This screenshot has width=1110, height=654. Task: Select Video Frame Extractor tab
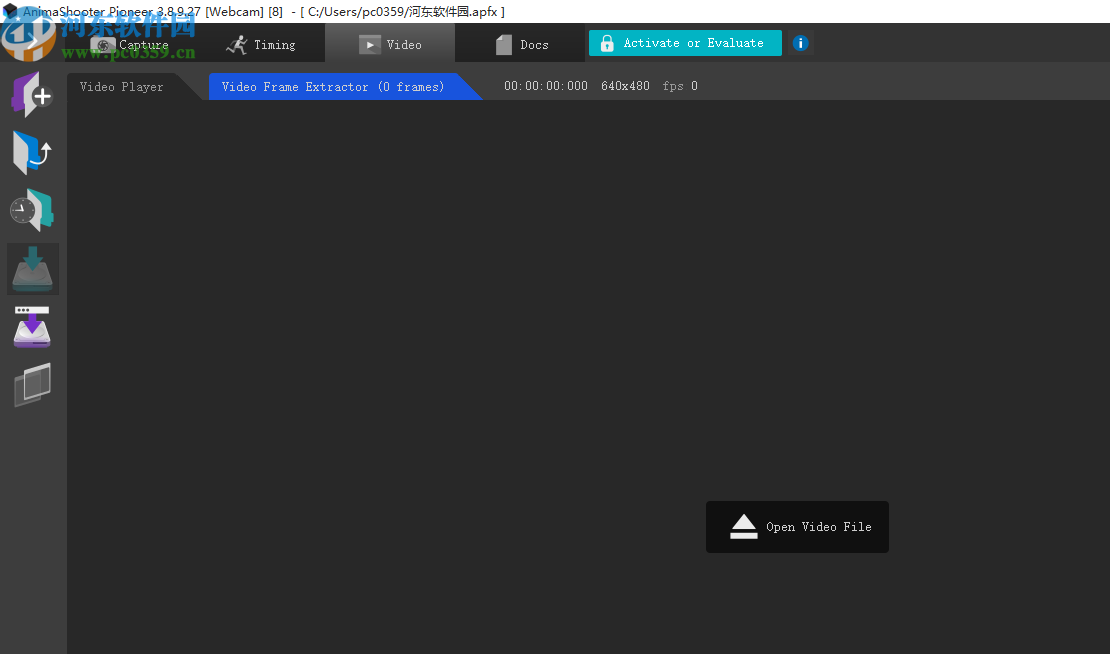[333, 86]
